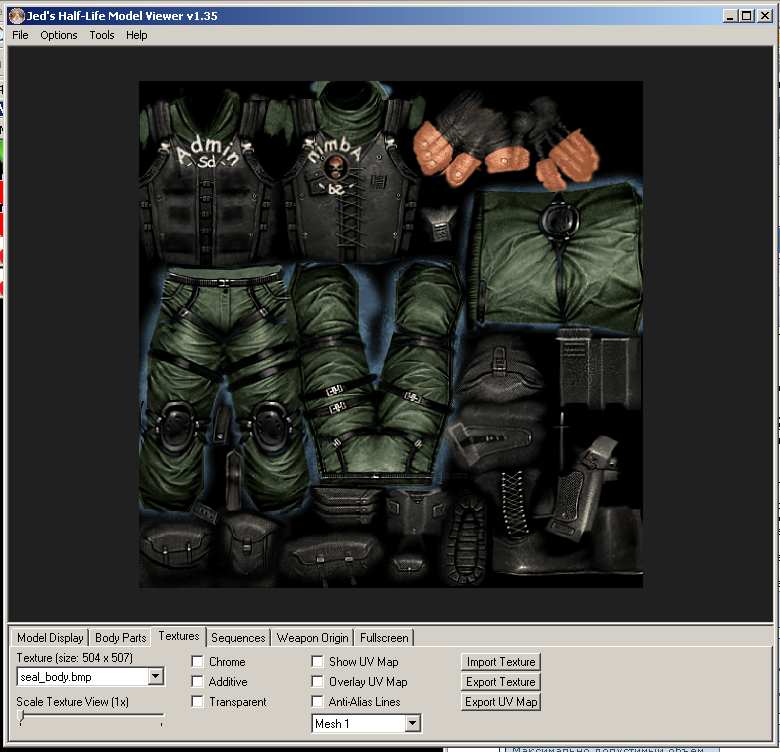Open the Help menu
This screenshot has height=752, width=780.
pyautogui.click(x=136, y=35)
